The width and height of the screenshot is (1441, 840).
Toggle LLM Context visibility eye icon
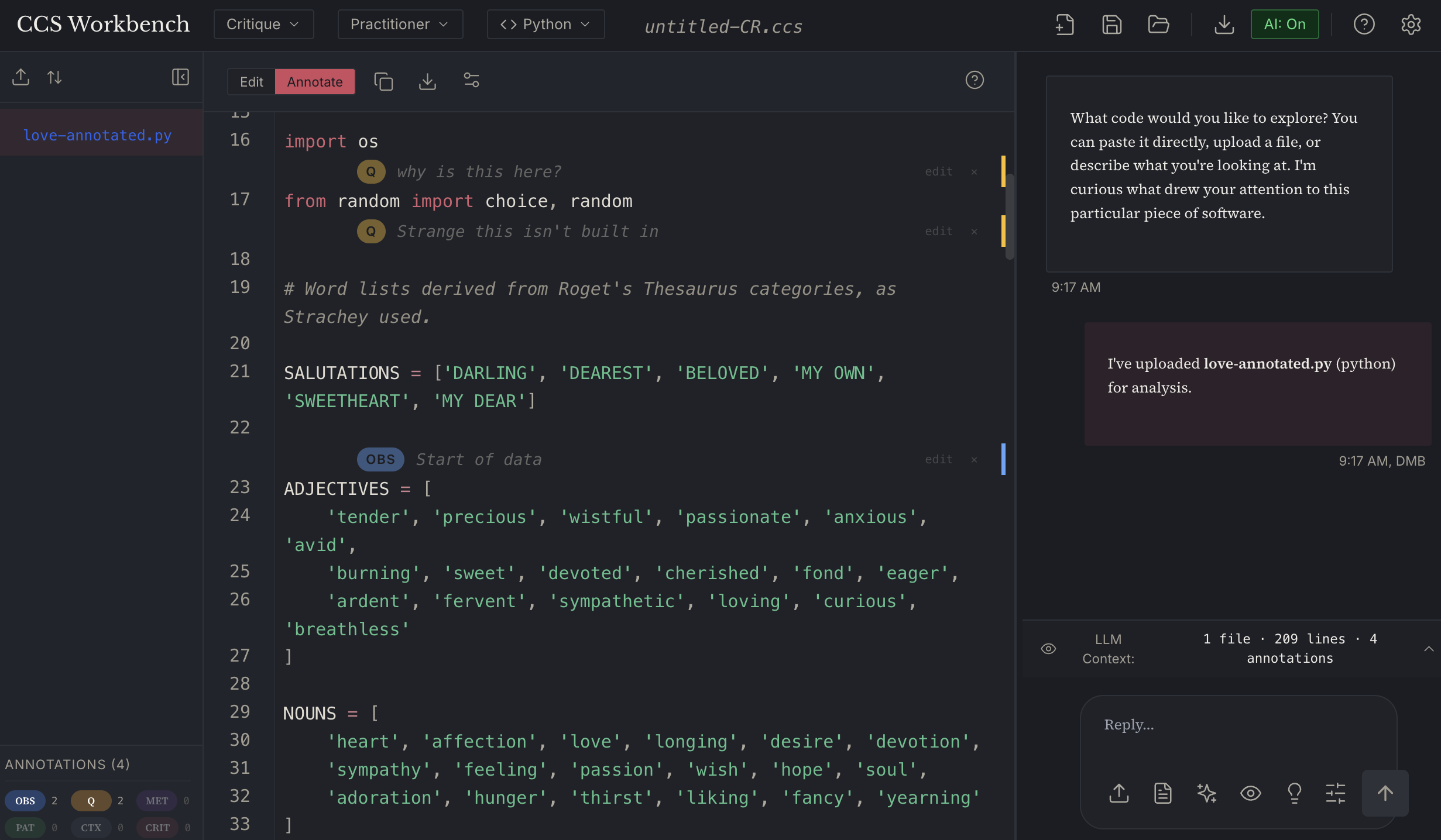coord(1048,649)
